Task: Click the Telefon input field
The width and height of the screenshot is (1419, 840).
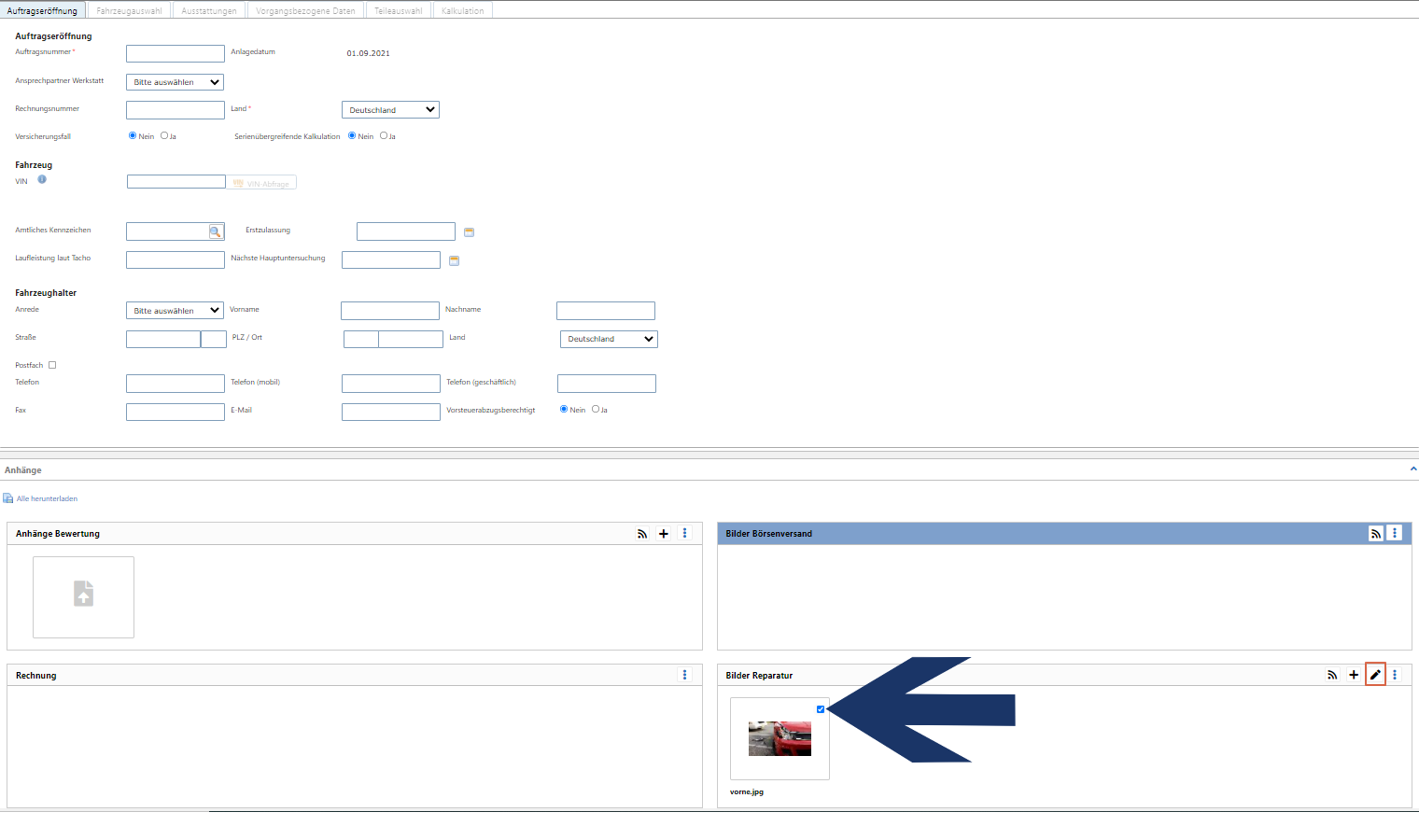Action: pos(176,384)
